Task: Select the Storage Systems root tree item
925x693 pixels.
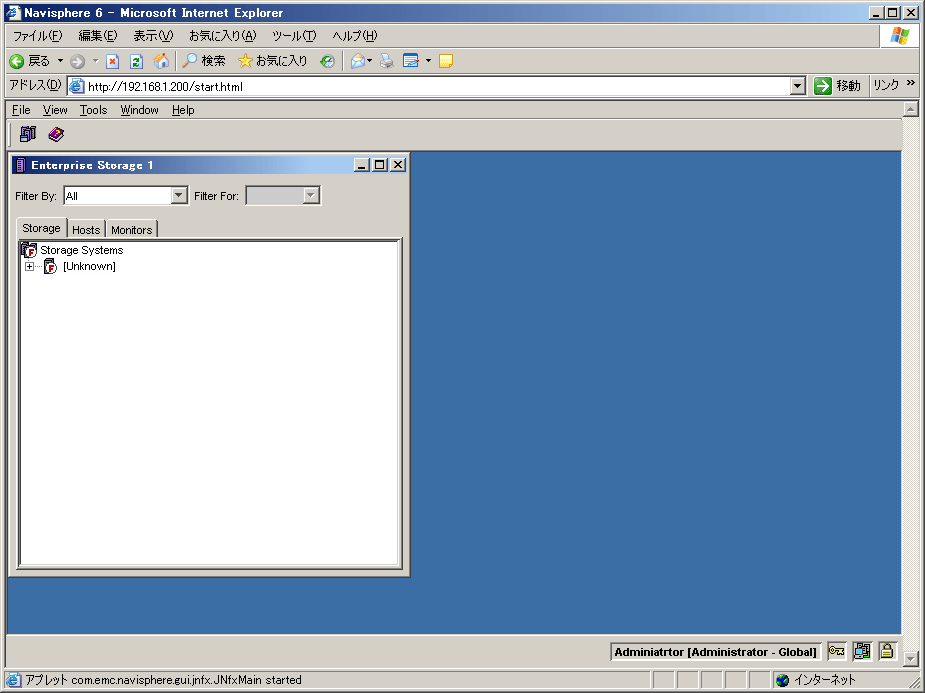Action: point(81,250)
